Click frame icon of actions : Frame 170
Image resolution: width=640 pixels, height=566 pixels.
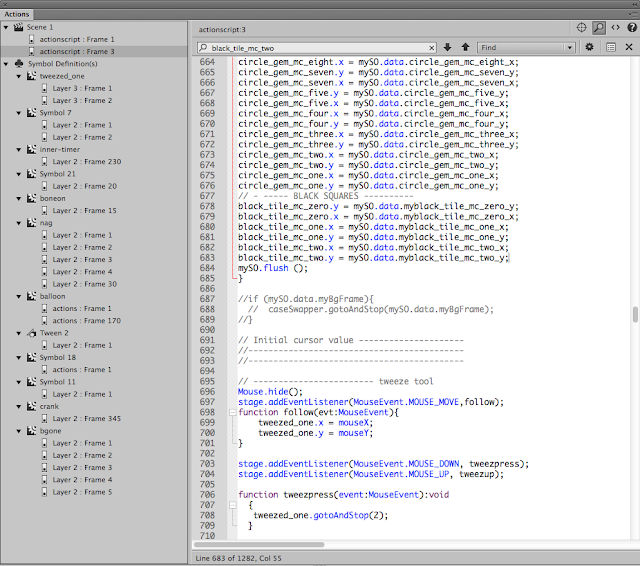(44, 320)
